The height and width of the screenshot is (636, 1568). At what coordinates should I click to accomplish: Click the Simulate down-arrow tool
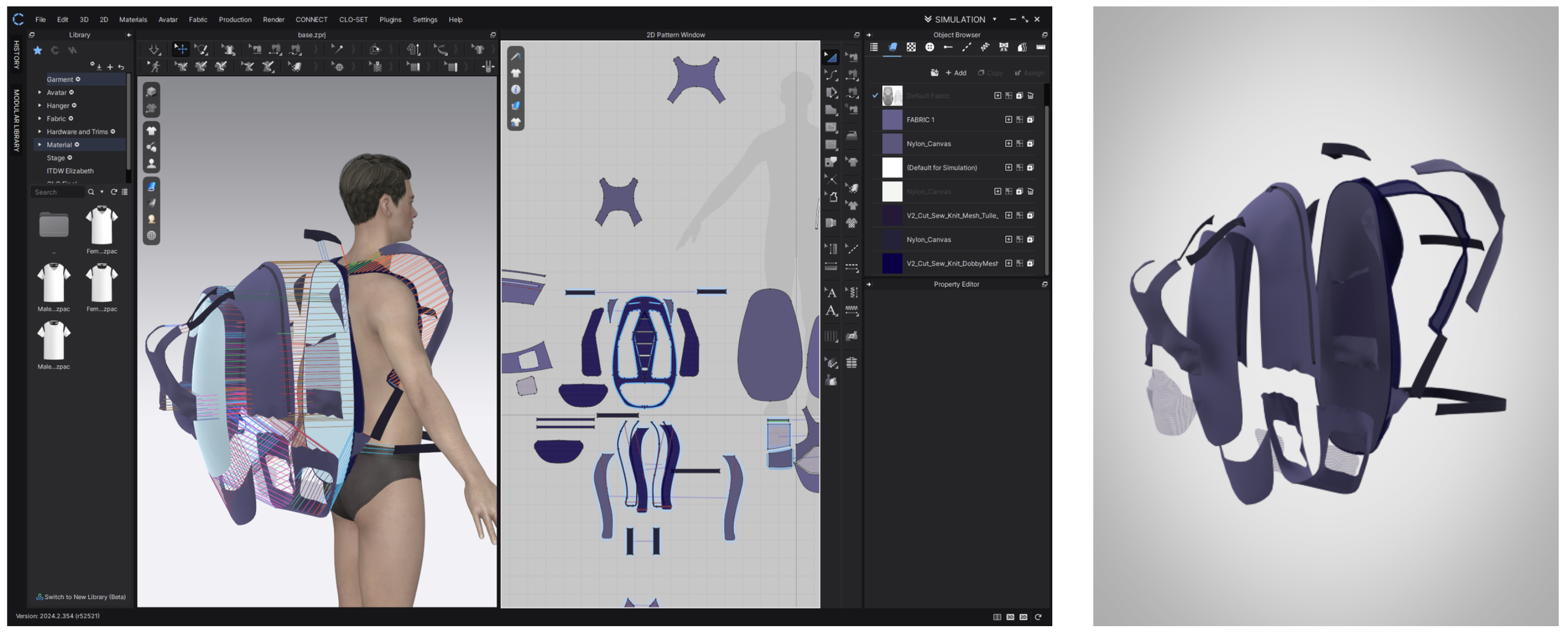pyautogui.click(x=154, y=49)
